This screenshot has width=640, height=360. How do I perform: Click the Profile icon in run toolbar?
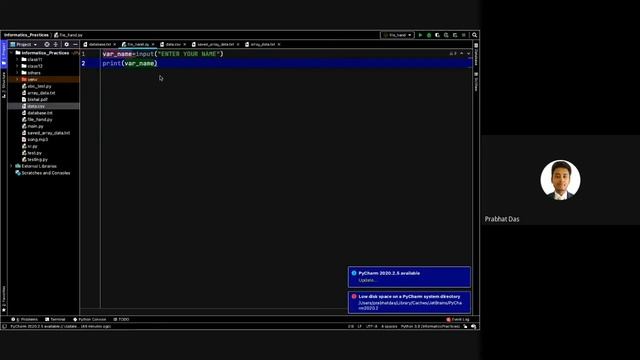(x=446, y=35)
